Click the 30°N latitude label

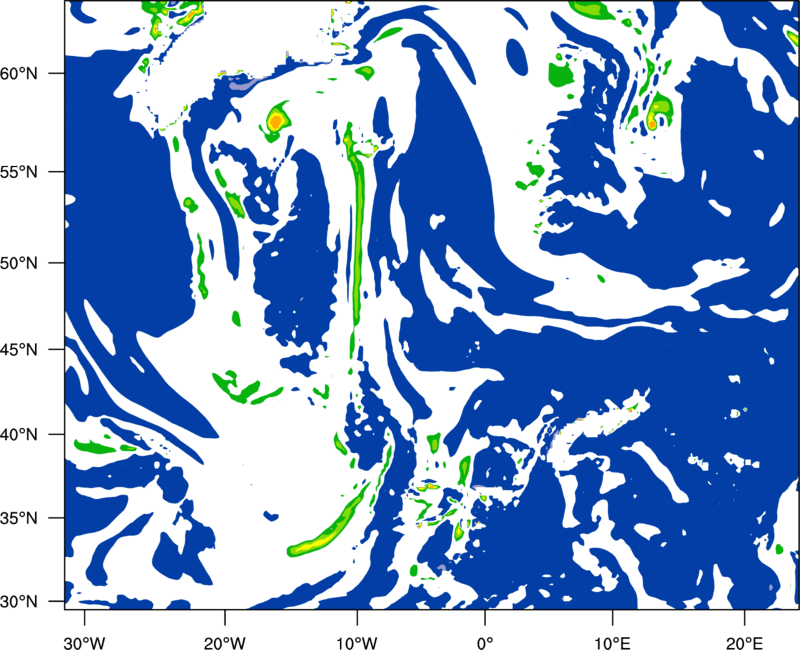click(19, 602)
